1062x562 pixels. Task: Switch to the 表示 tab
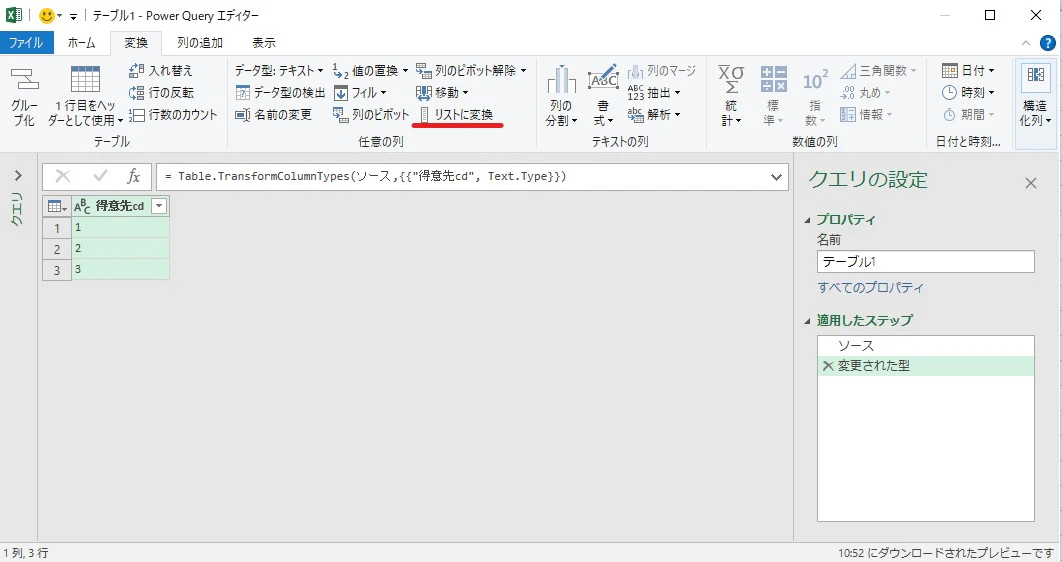pyautogui.click(x=263, y=43)
